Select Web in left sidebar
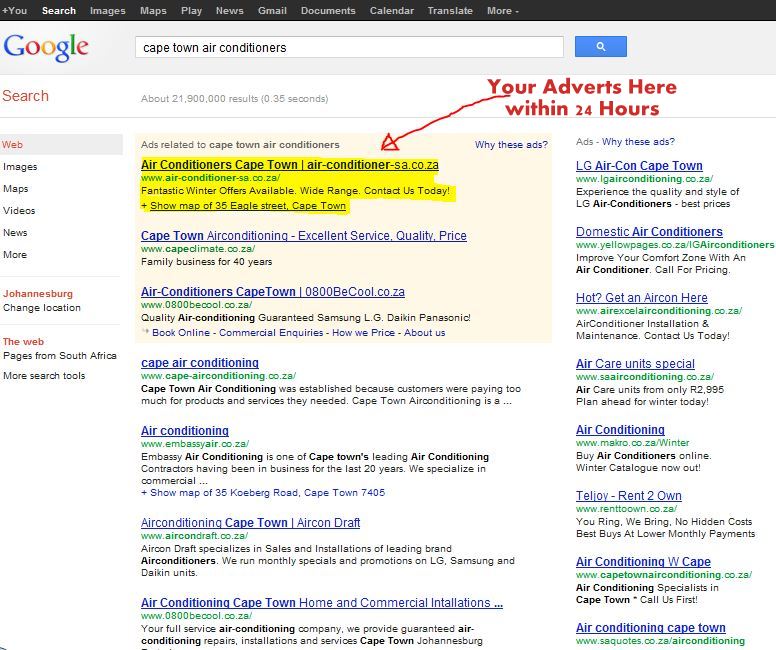The width and height of the screenshot is (776, 650). click(x=61, y=145)
